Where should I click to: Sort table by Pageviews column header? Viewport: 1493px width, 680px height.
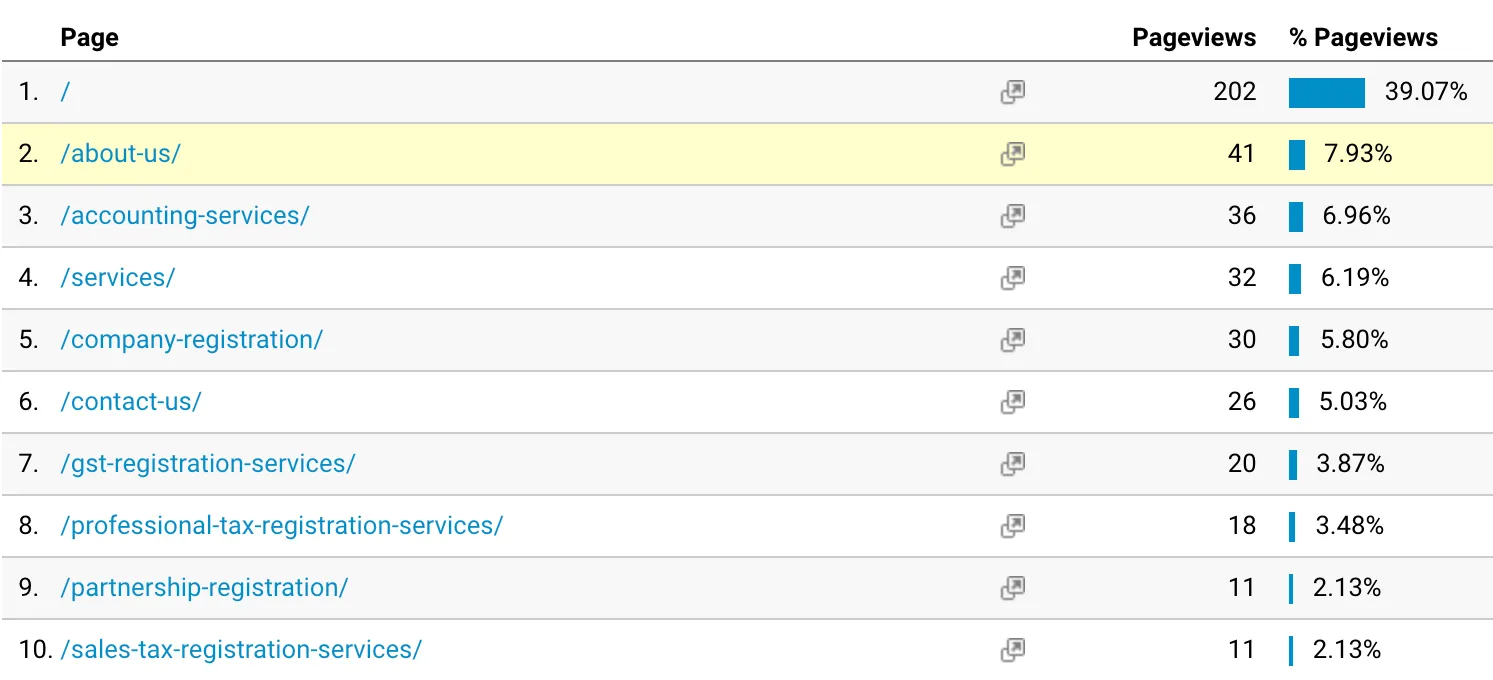coord(1194,38)
